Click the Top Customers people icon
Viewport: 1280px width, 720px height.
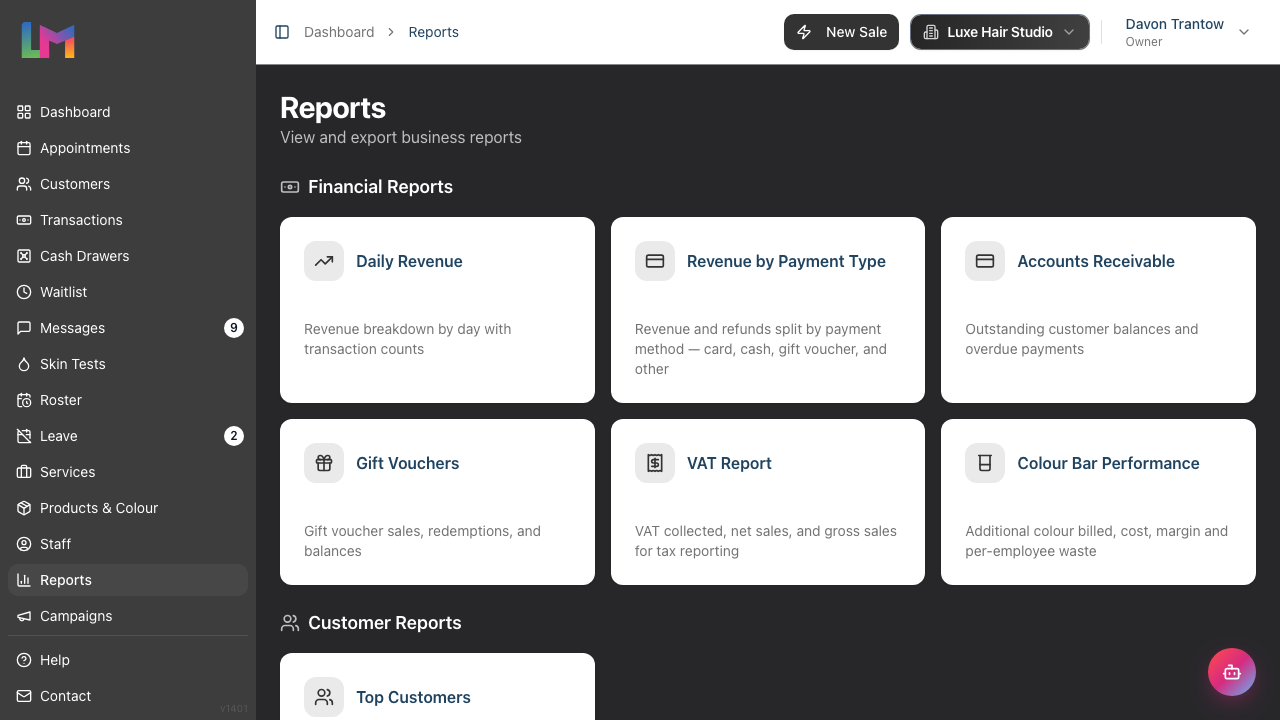click(324, 697)
